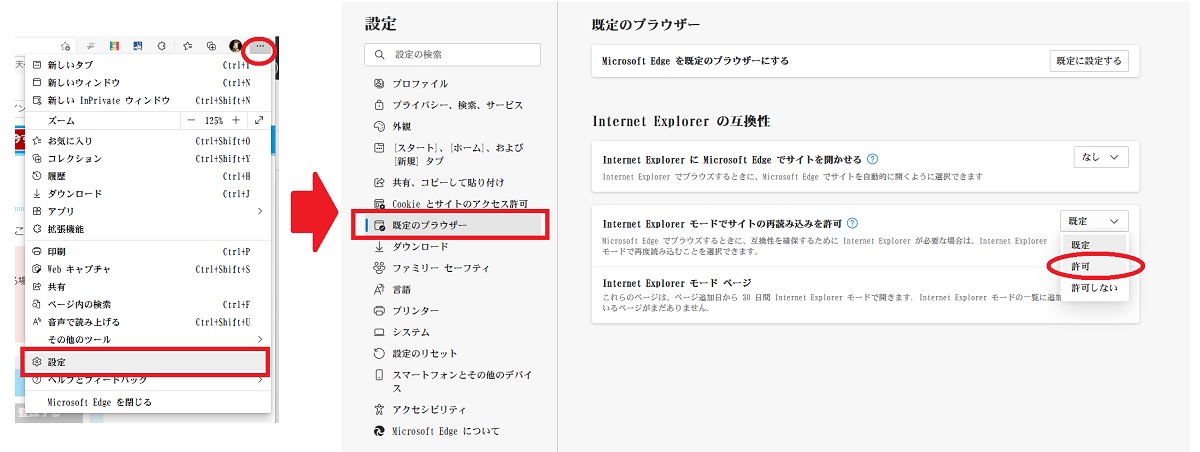Viewport: 1200px width, 452px height.
Task: Expand その他のツール submenu
Action: click(147, 339)
